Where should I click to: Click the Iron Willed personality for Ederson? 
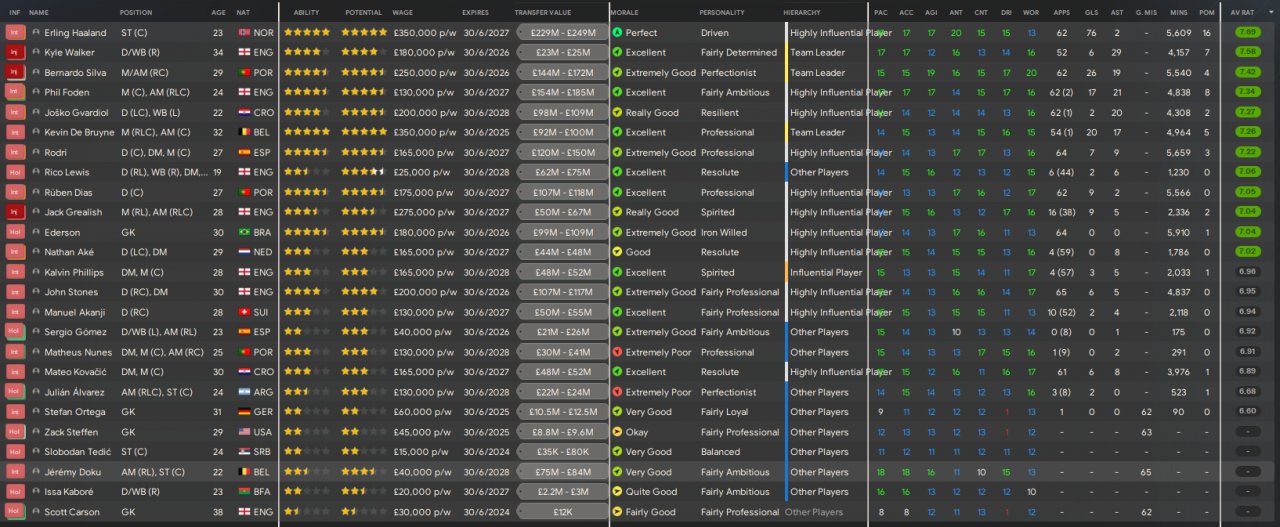[724, 232]
